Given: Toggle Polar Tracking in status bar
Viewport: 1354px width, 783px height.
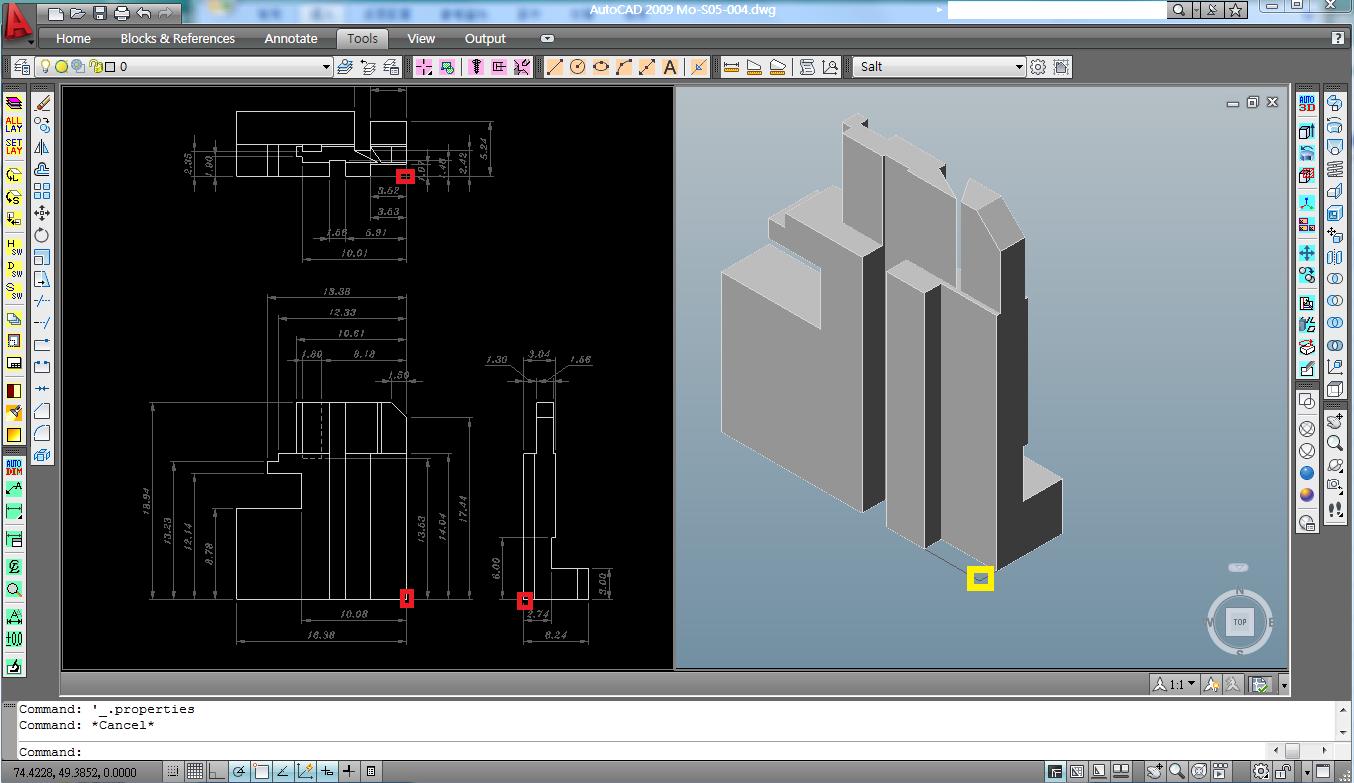Looking at the screenshot, I should pyautogui.click(x=239, y=771).
